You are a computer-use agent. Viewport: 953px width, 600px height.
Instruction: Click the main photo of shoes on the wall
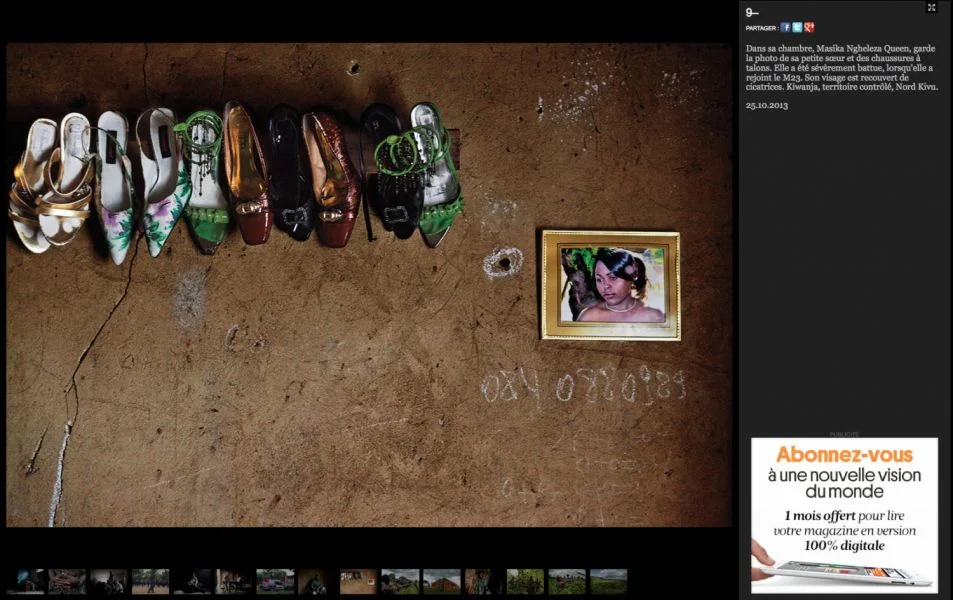(369, 284)
